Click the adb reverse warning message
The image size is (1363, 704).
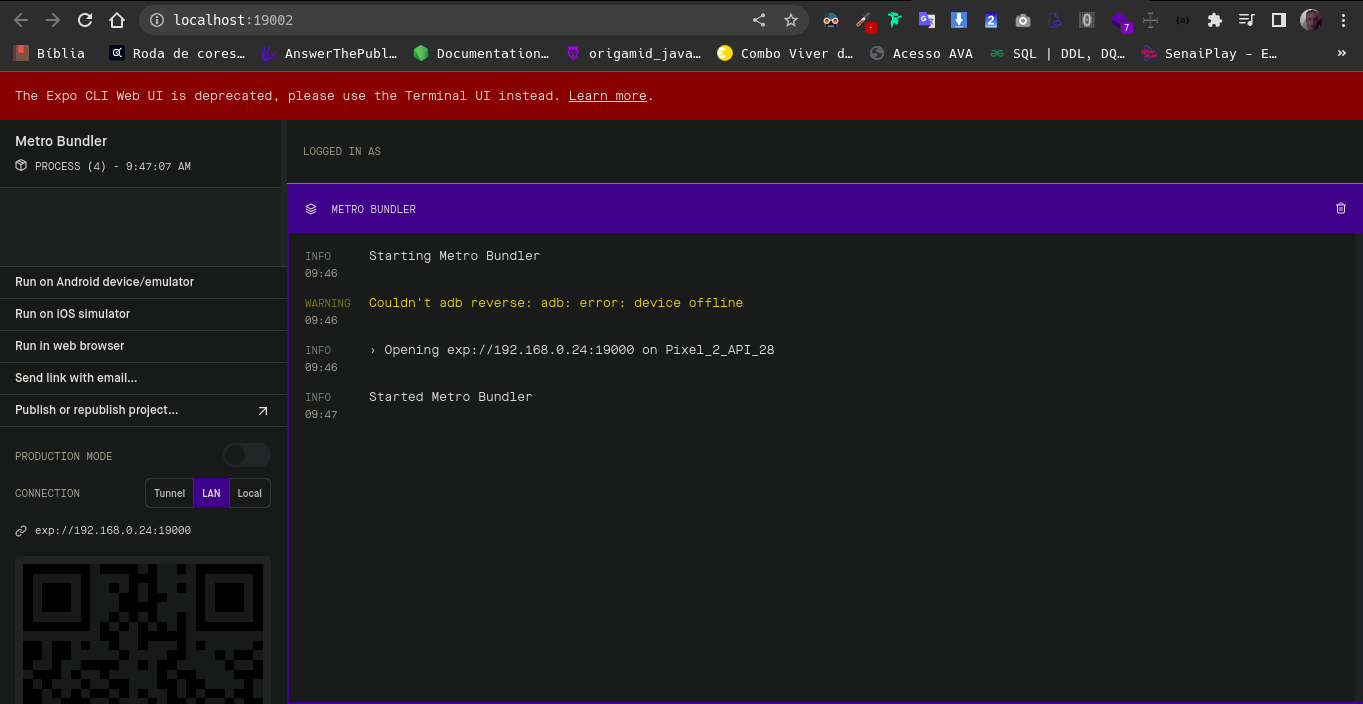click(x=556, y=303)
